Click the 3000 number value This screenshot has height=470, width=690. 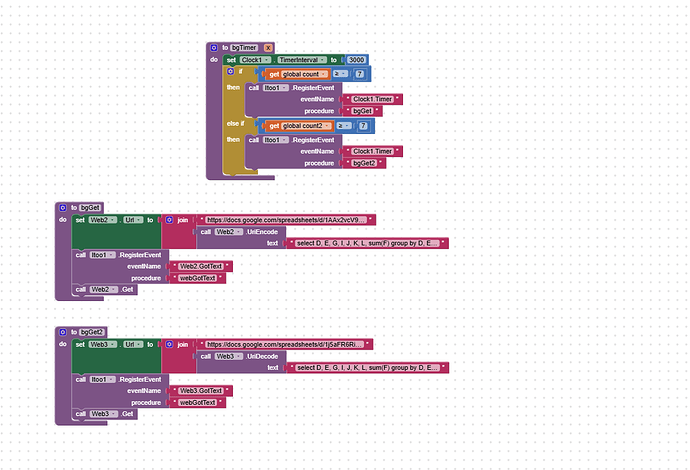pyautogui.click(x=356, y=60)
